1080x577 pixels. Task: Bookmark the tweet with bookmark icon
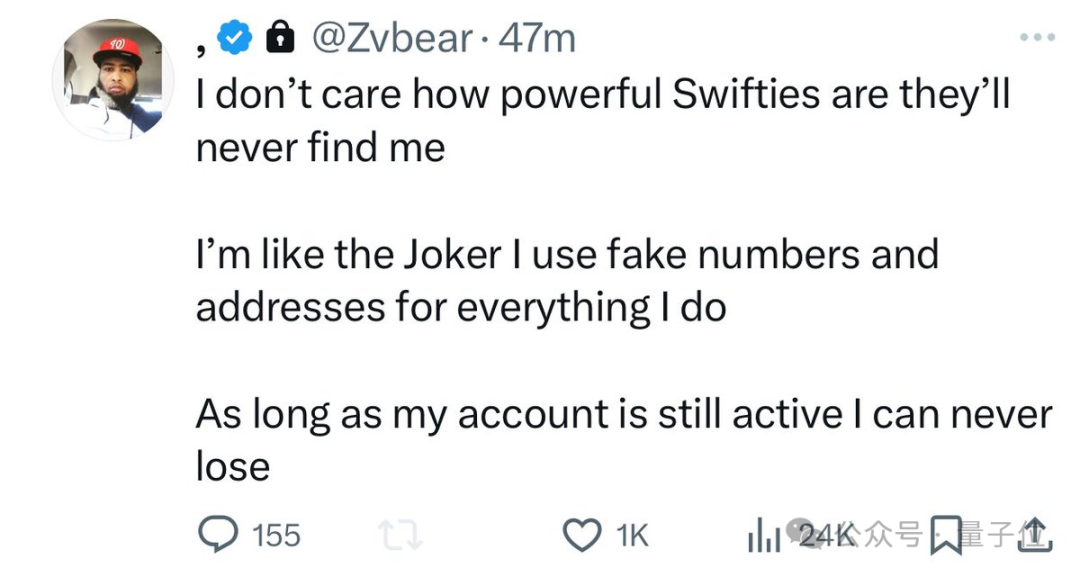(945, 536)
